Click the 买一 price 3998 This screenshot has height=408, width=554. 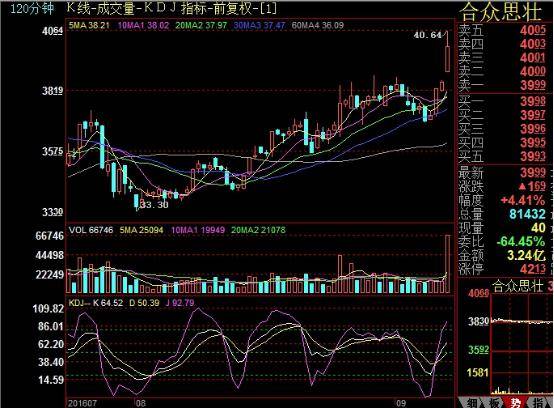click(x=533, y=102)
